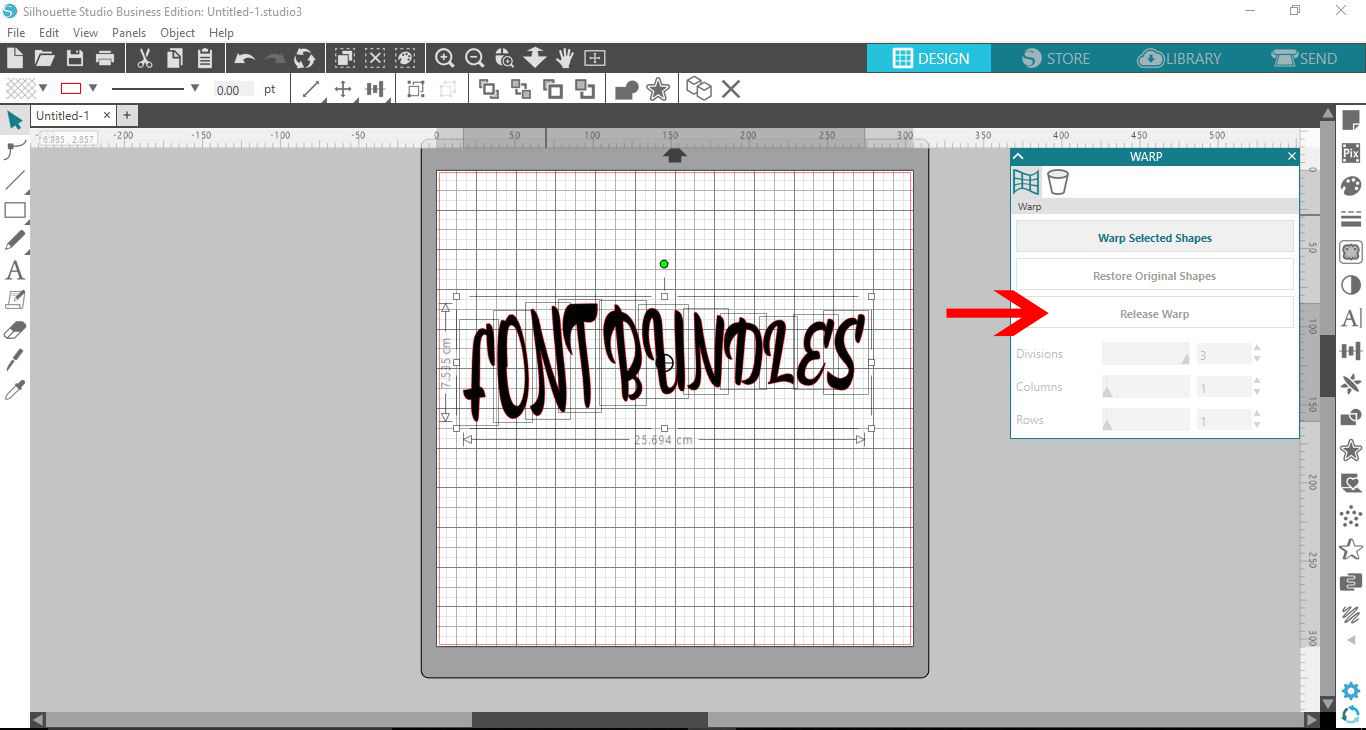Open the line thickness dropdown
Screen dimensions: 1366x730
(x=195, y=89)
